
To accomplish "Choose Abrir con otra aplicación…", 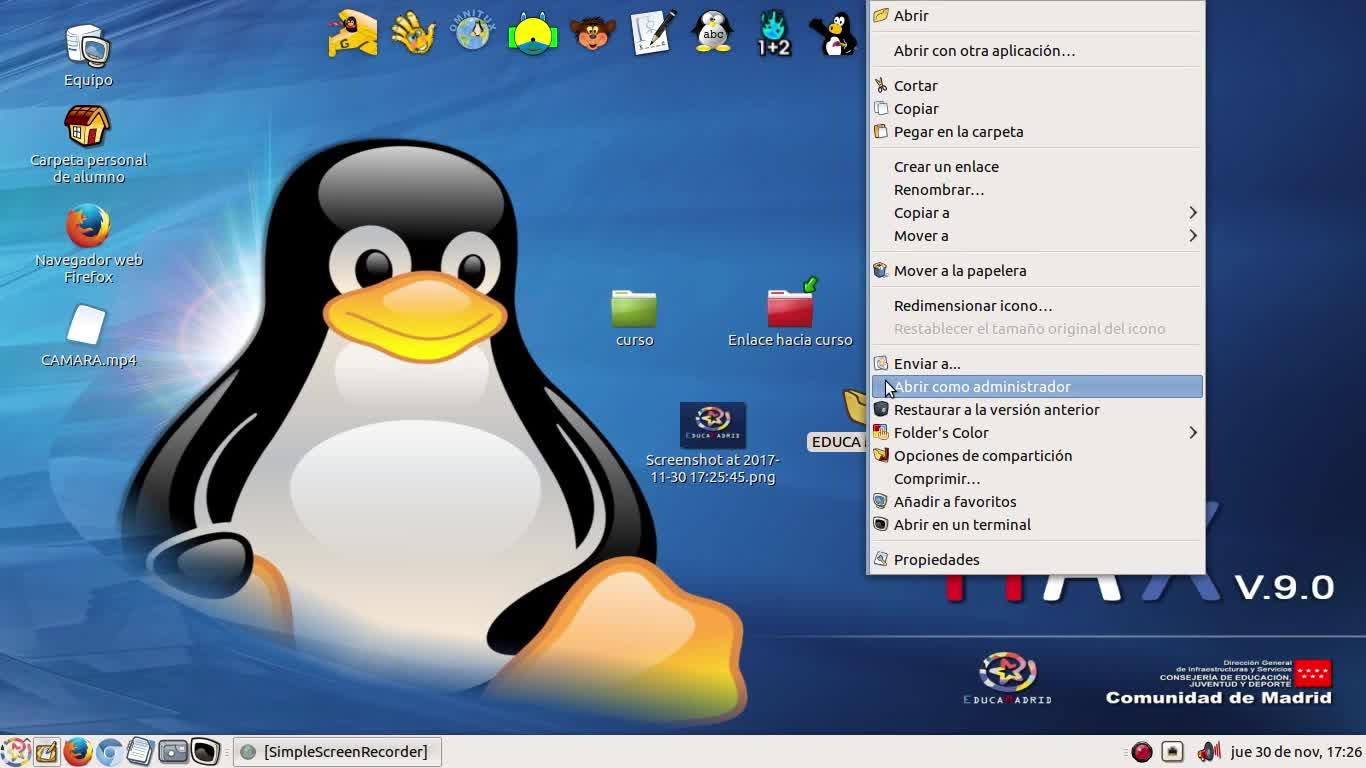I will (1037, 51).
